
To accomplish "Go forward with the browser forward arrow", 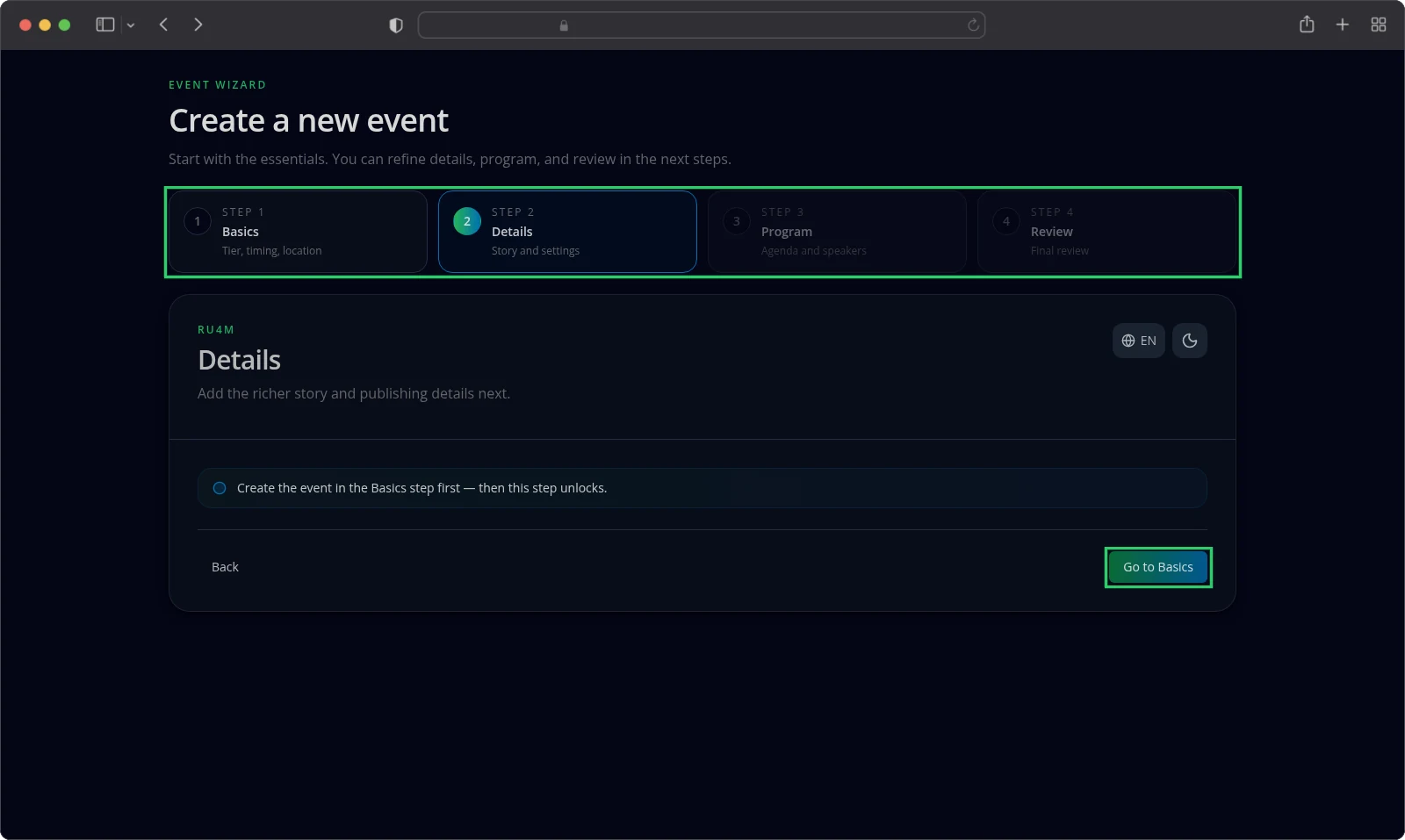I will (198, 25).
